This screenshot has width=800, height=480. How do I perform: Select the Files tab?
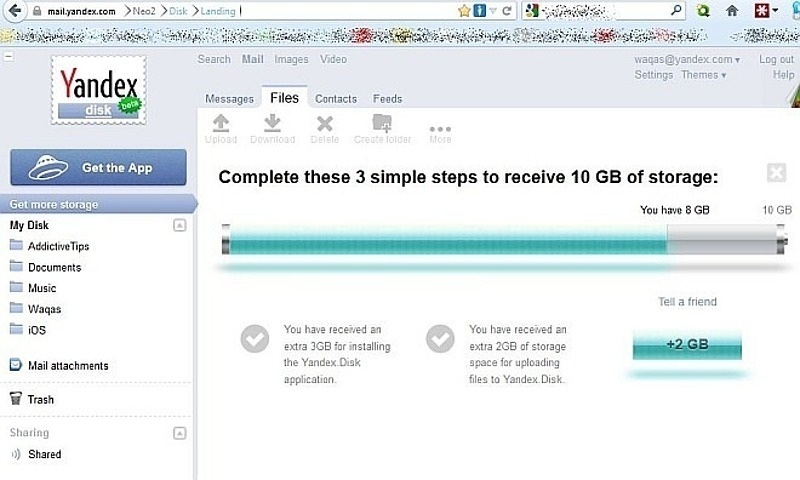(x=285, y=97)
